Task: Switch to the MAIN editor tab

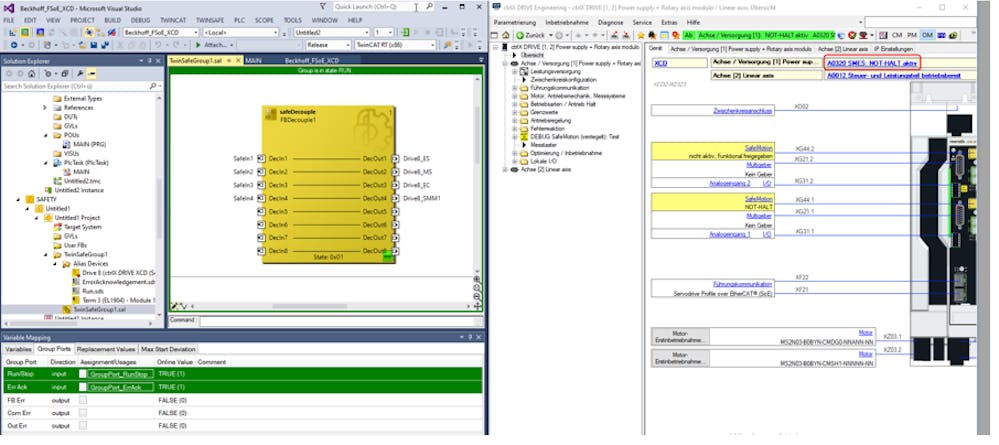Action: pos(253,61)
